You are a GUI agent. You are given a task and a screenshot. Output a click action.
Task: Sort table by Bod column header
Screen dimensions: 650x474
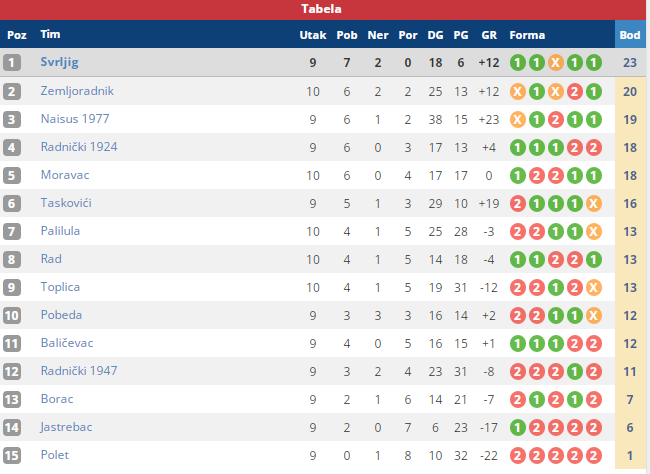[630, 35]
